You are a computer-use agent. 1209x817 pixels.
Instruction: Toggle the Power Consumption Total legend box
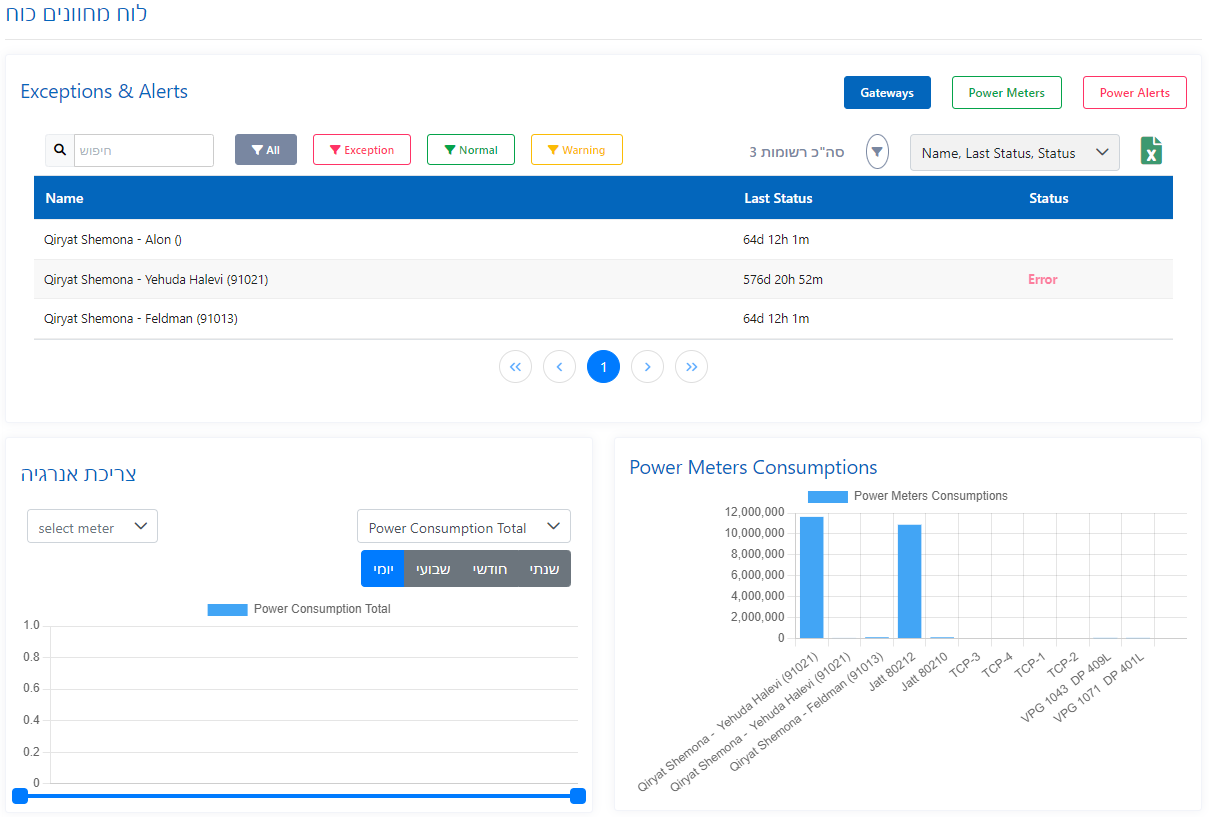tap(227, 609)
